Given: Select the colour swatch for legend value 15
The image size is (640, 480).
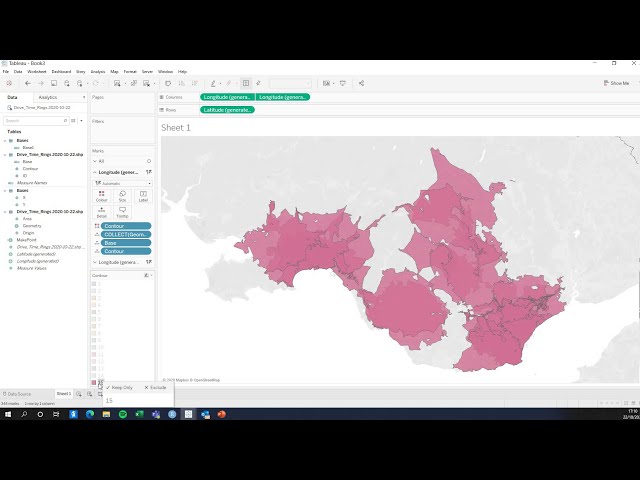Looking at the screenshot, I should 94,382.
